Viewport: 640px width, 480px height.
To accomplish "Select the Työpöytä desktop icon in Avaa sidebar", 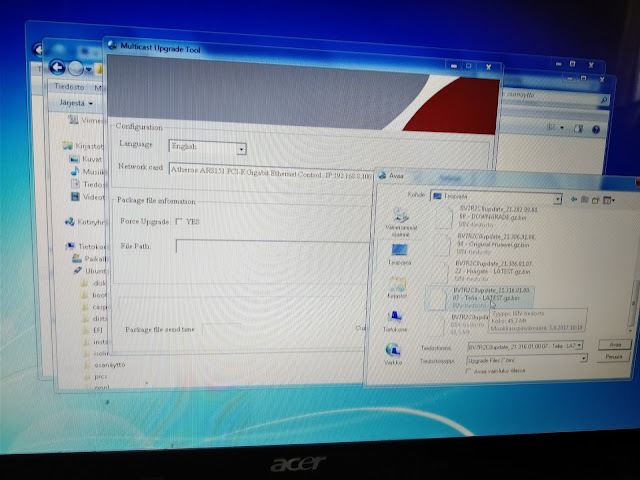I will point(399,254).
